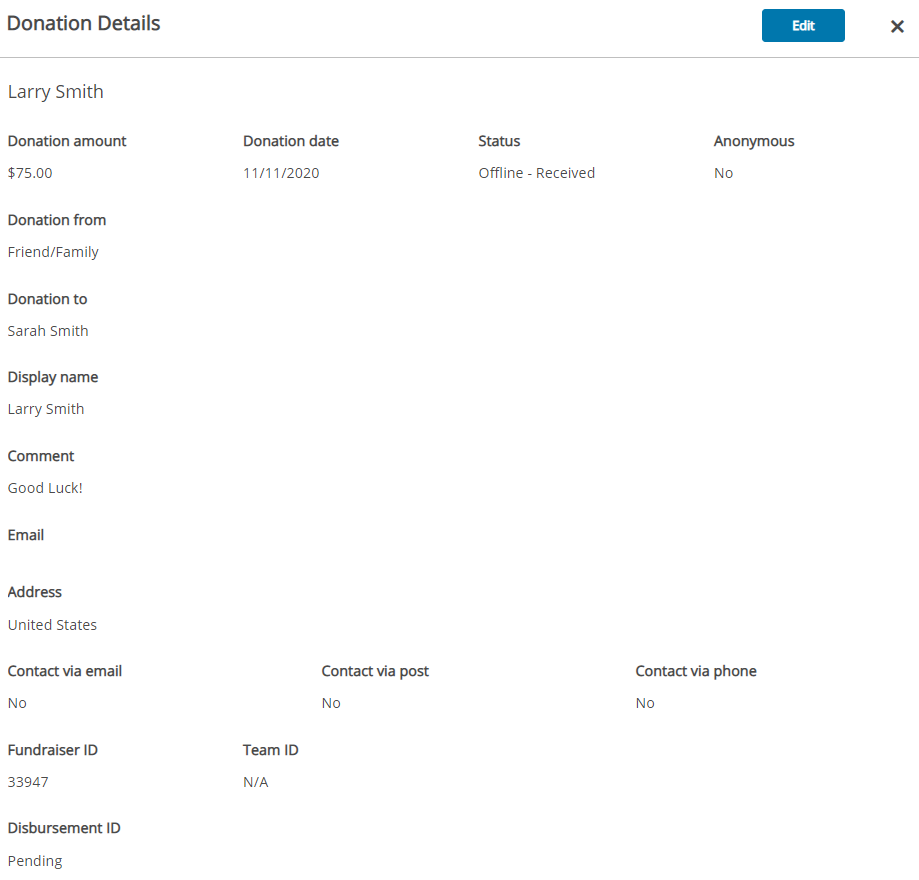919x880 pixels.
Task: Click the Status label
Action: [499, 141]
